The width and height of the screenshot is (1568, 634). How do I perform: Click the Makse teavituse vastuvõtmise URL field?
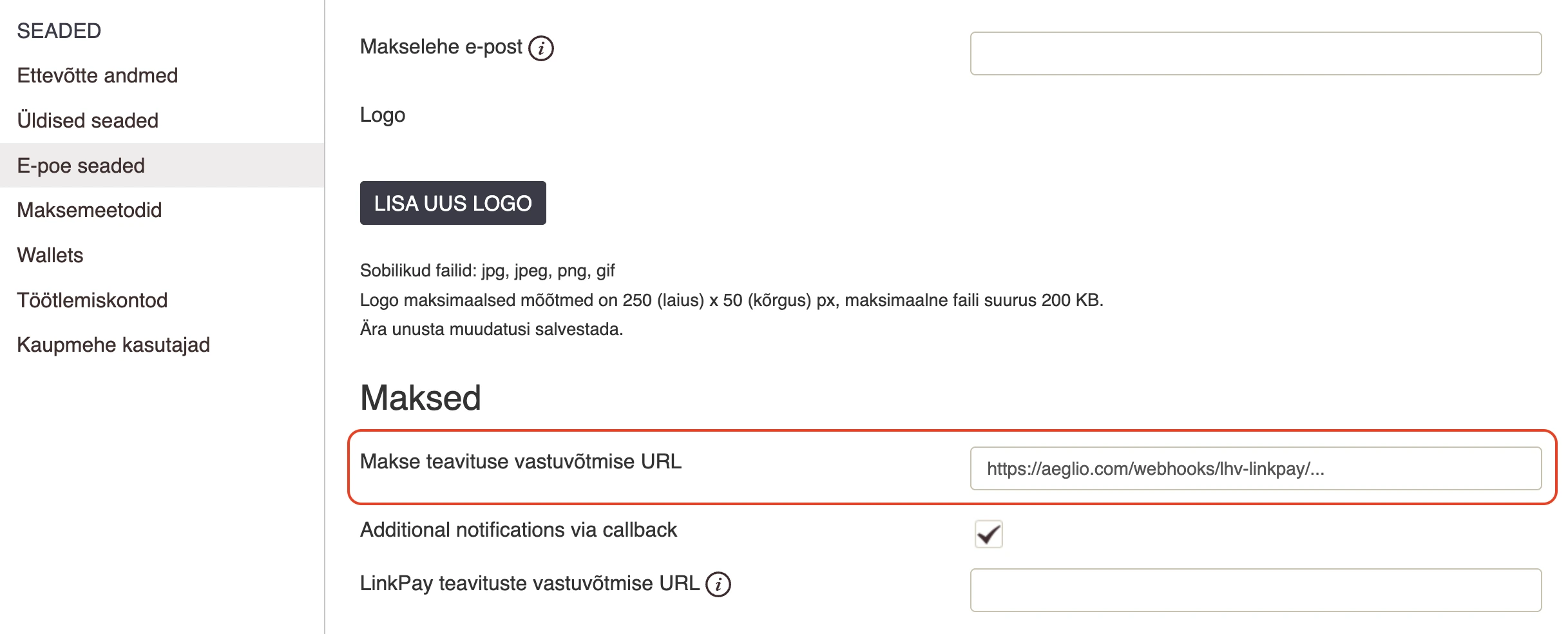pyautogui.click(x=1256, y=468)
